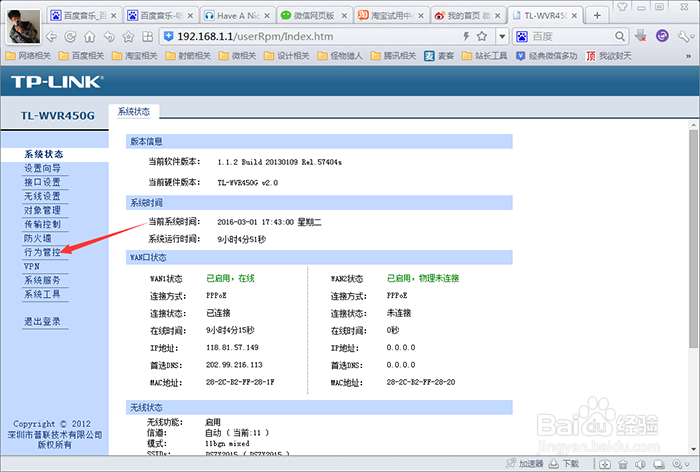Open 下载 in the status bar
This screenshot has width=700, height=472.
(563, 464)
